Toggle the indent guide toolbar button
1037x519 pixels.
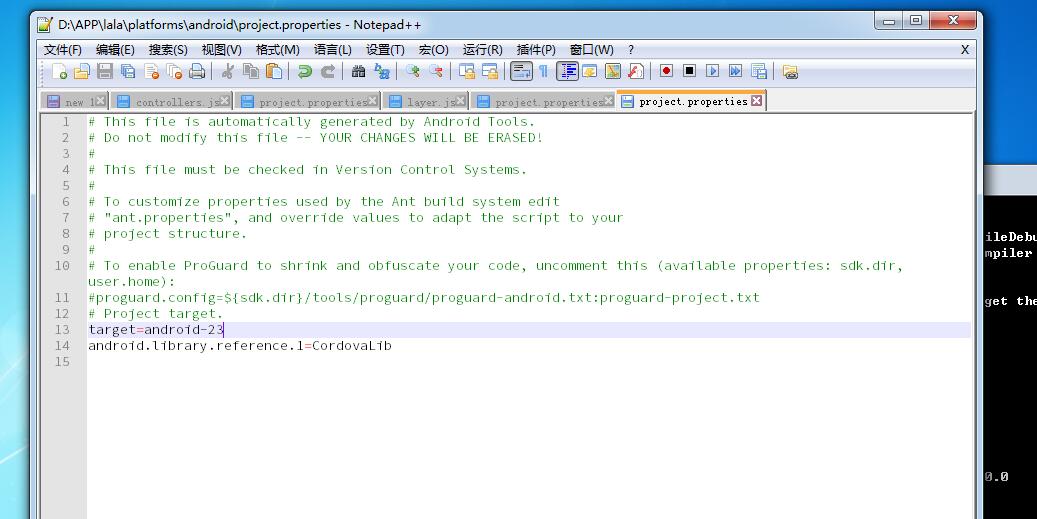pyautogui.click(x=567, y=71)
